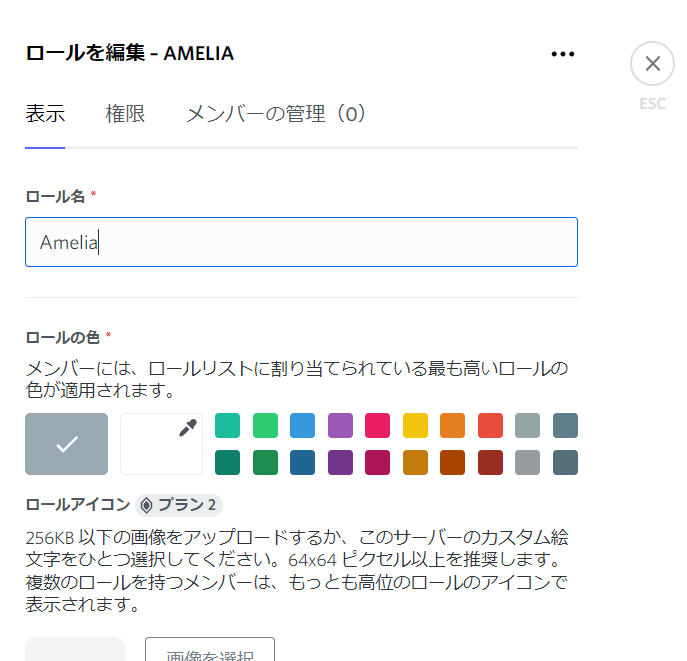The width and height of the screenshot is (687, 661).
Task: Click the プラン 2 badge
Action: pyautogui.click(x=179, y=505)
